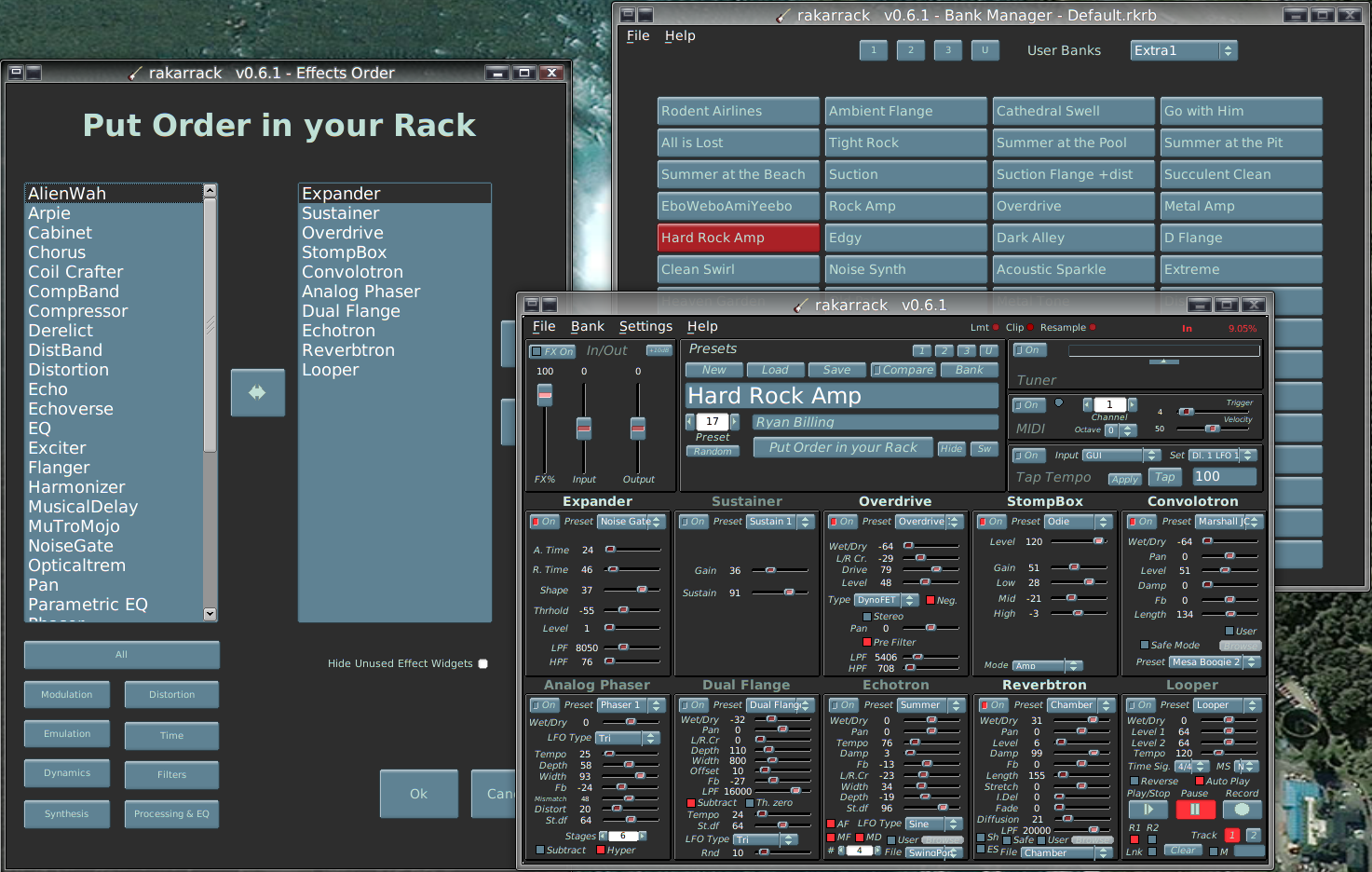
Task: Select preset bank 1 in Presets panel
Action: [921, 350]
